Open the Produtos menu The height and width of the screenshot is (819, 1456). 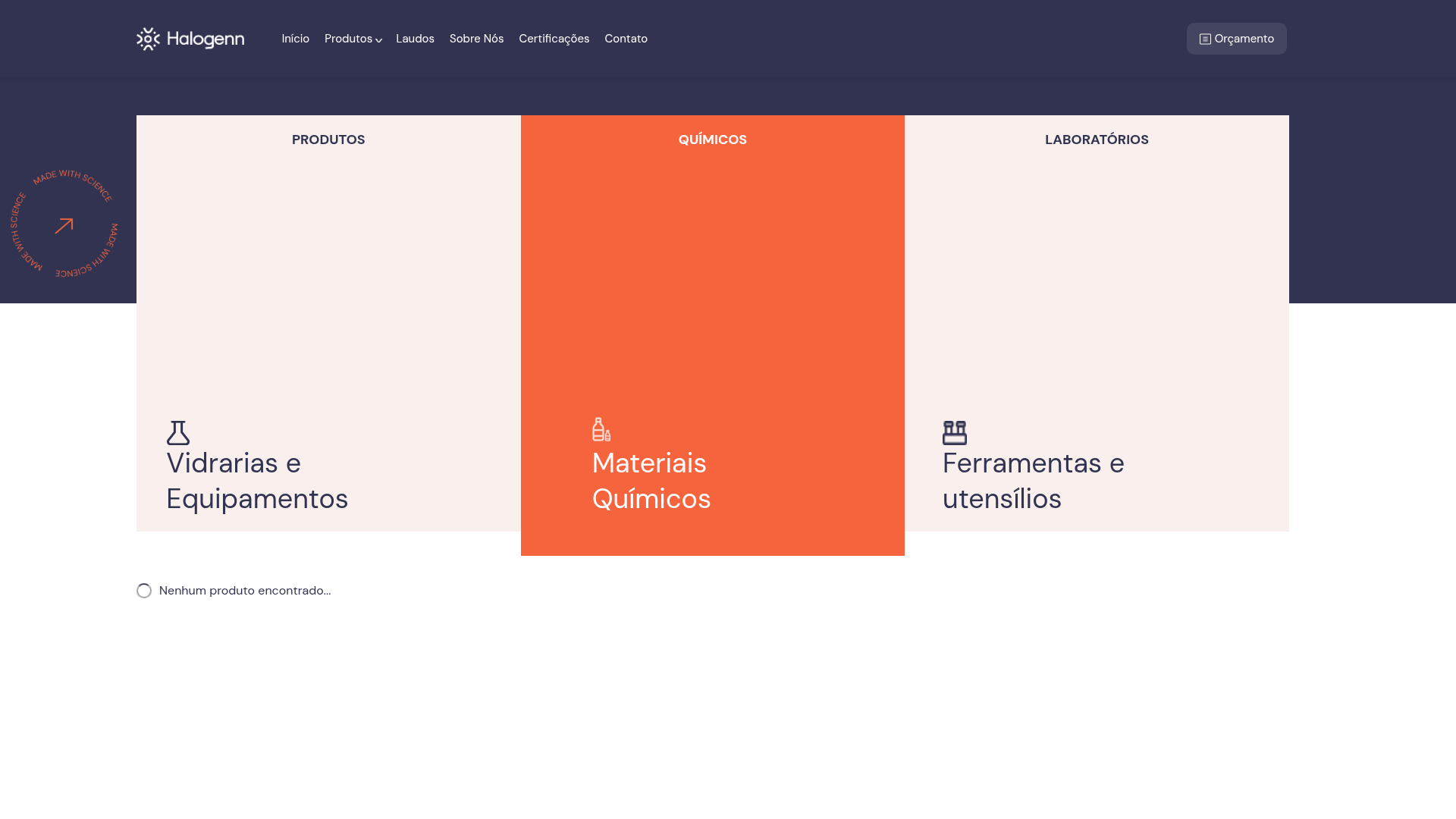pyautogui.click(x=348, y=39)
